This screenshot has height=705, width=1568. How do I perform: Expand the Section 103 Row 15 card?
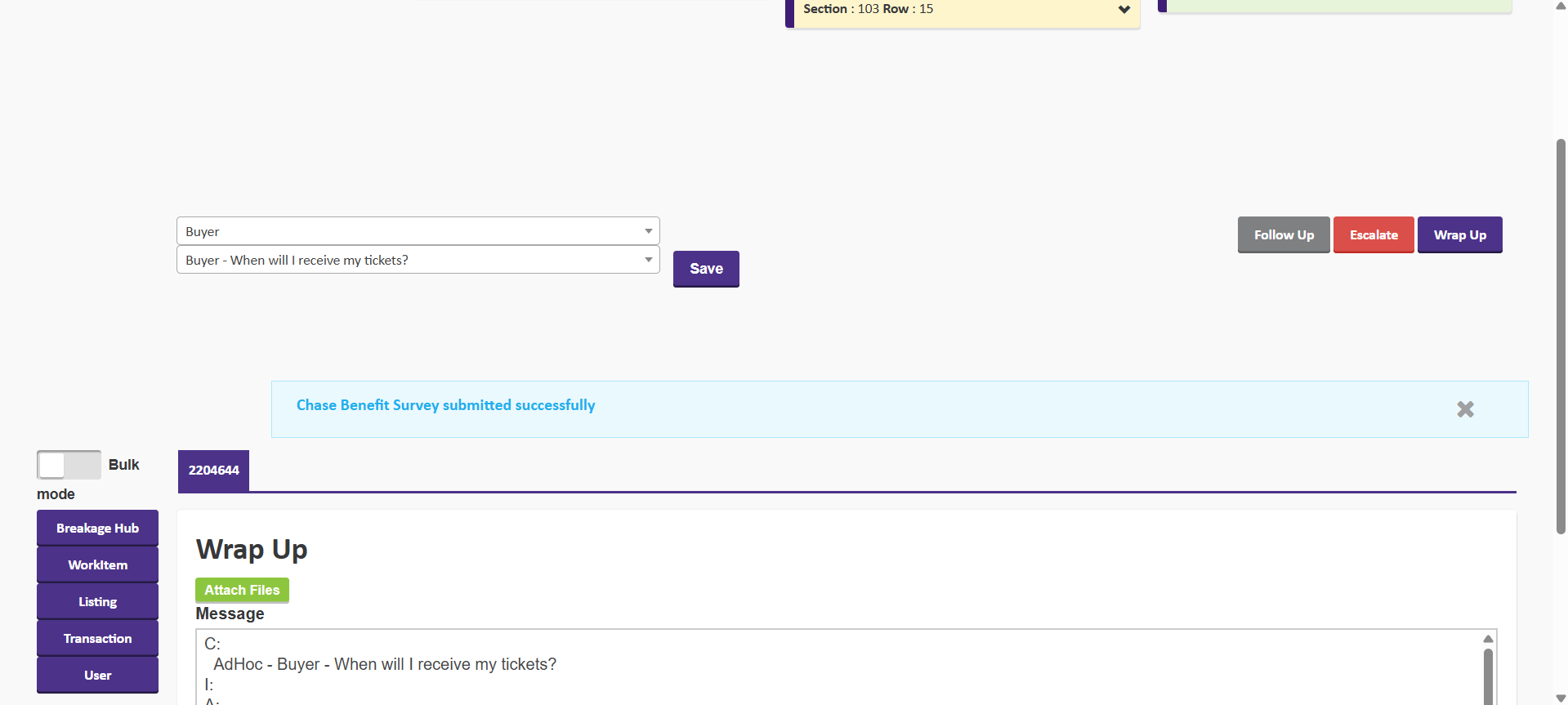coord(1124,10)
